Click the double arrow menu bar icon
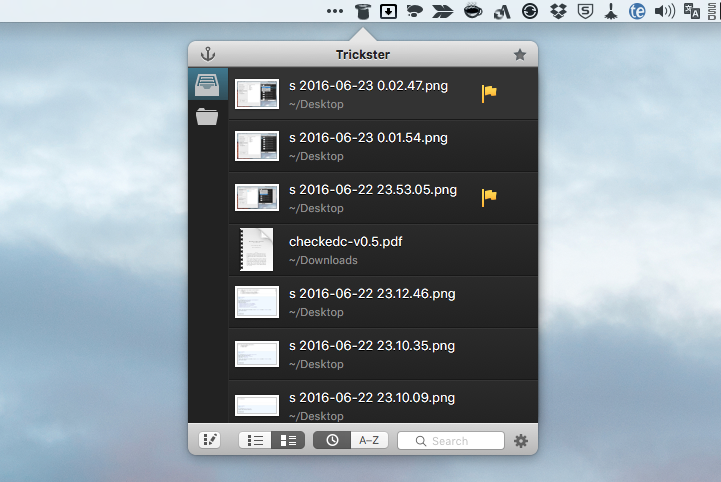The height and width of the screenshot is (482, 721). pyautogui.click(x=442, y=11)
